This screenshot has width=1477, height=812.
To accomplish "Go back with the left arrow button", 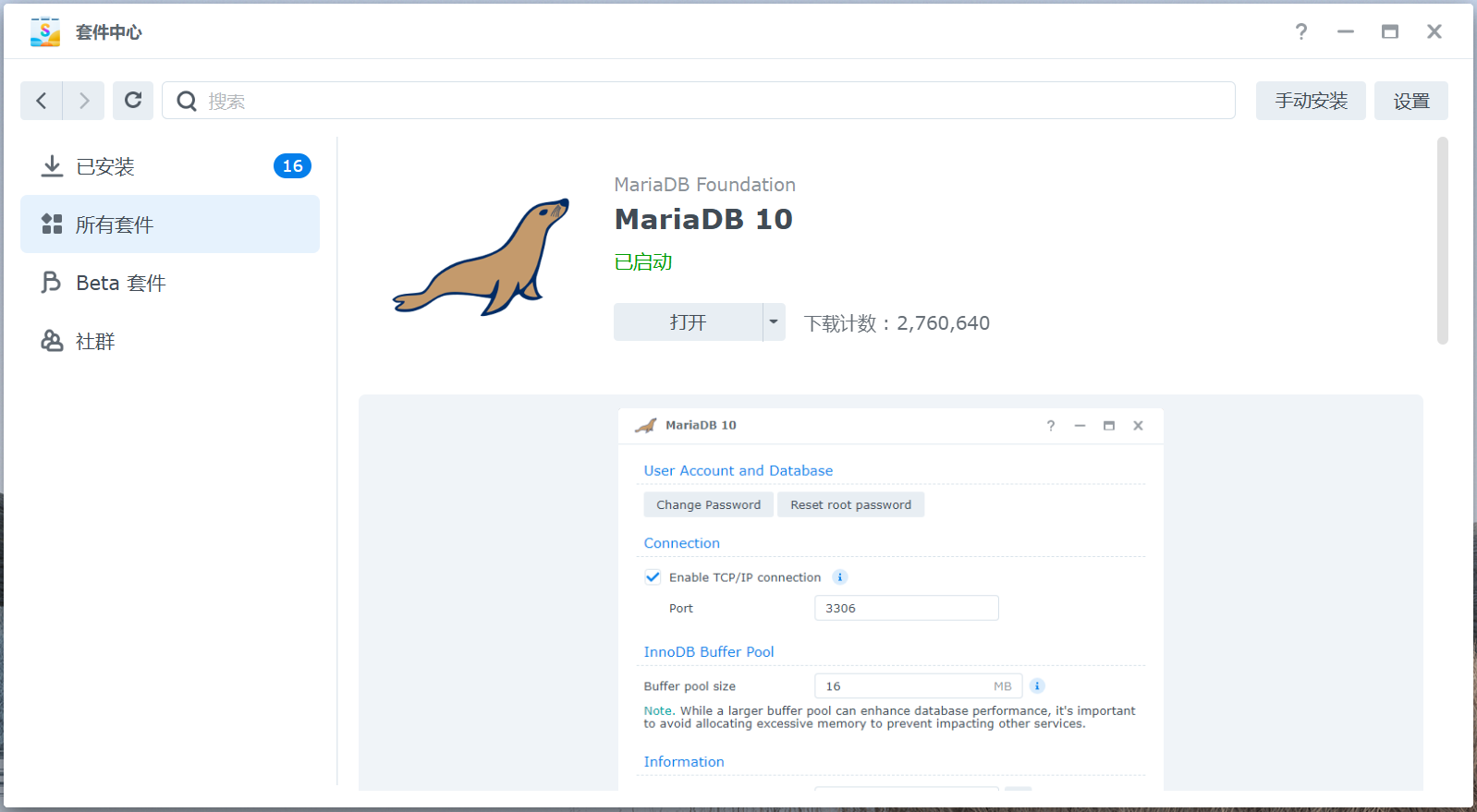I will pos(42,101).
